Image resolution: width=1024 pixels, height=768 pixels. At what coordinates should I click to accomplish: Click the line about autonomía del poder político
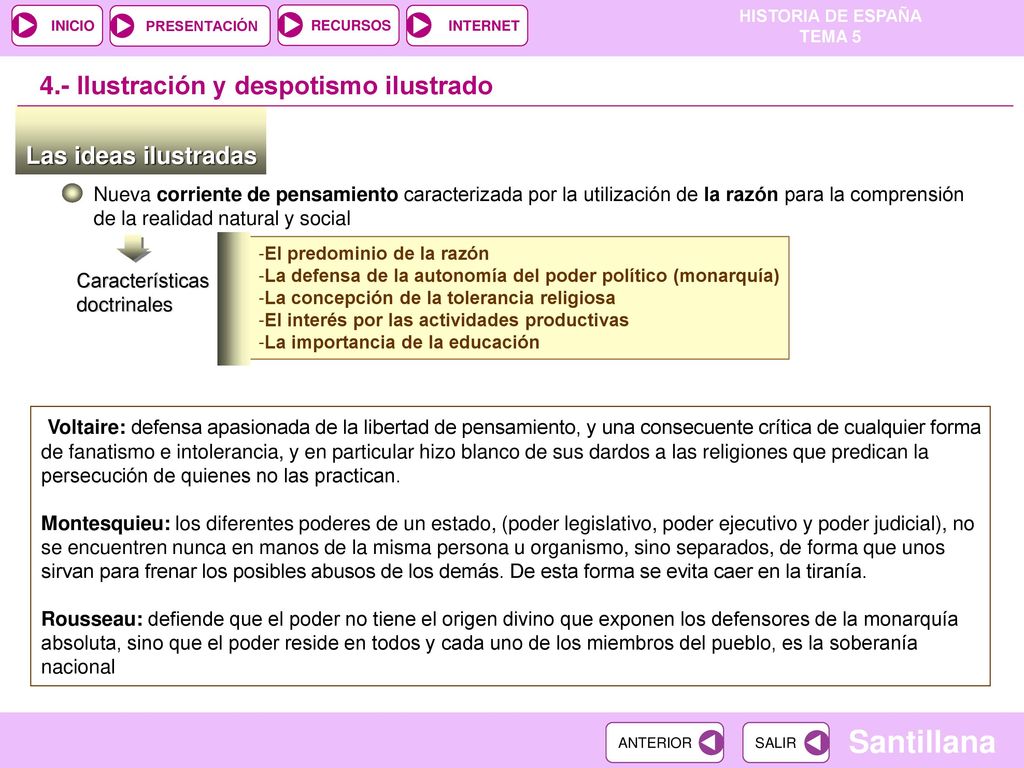click(x=519, y=276)
